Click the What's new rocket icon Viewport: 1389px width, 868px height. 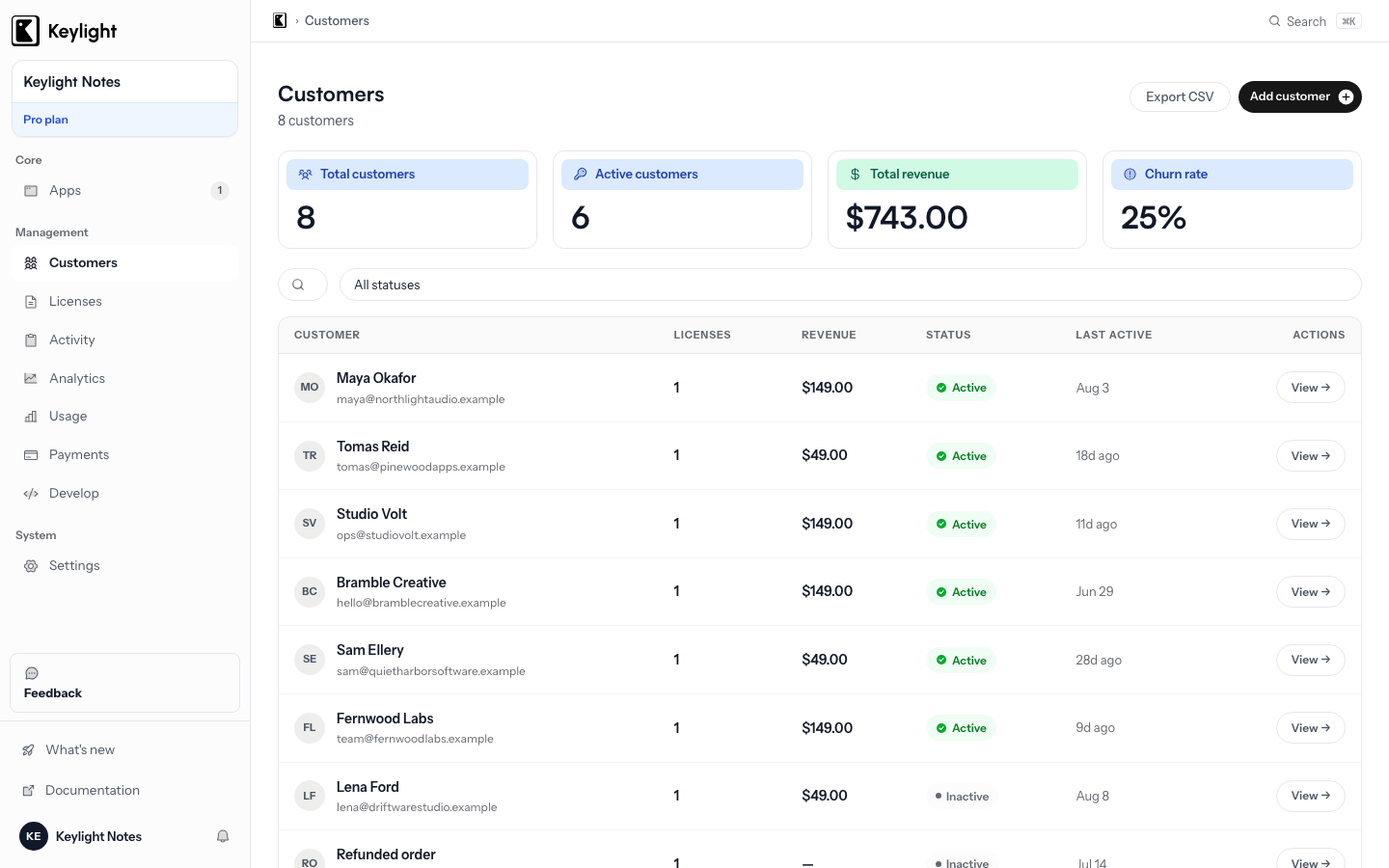[29, 750]
